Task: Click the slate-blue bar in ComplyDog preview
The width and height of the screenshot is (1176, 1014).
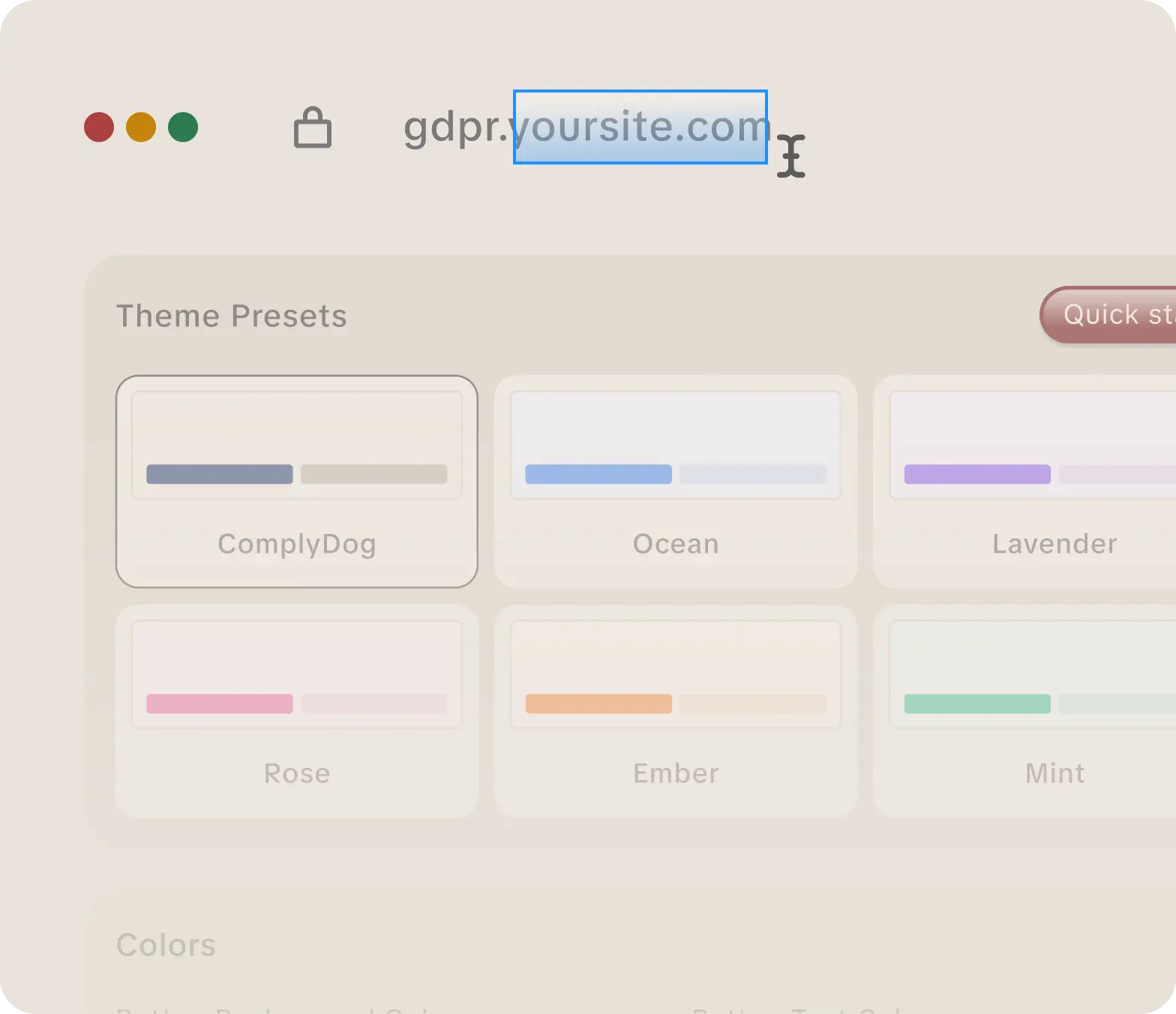Action: tap(220, 474)
